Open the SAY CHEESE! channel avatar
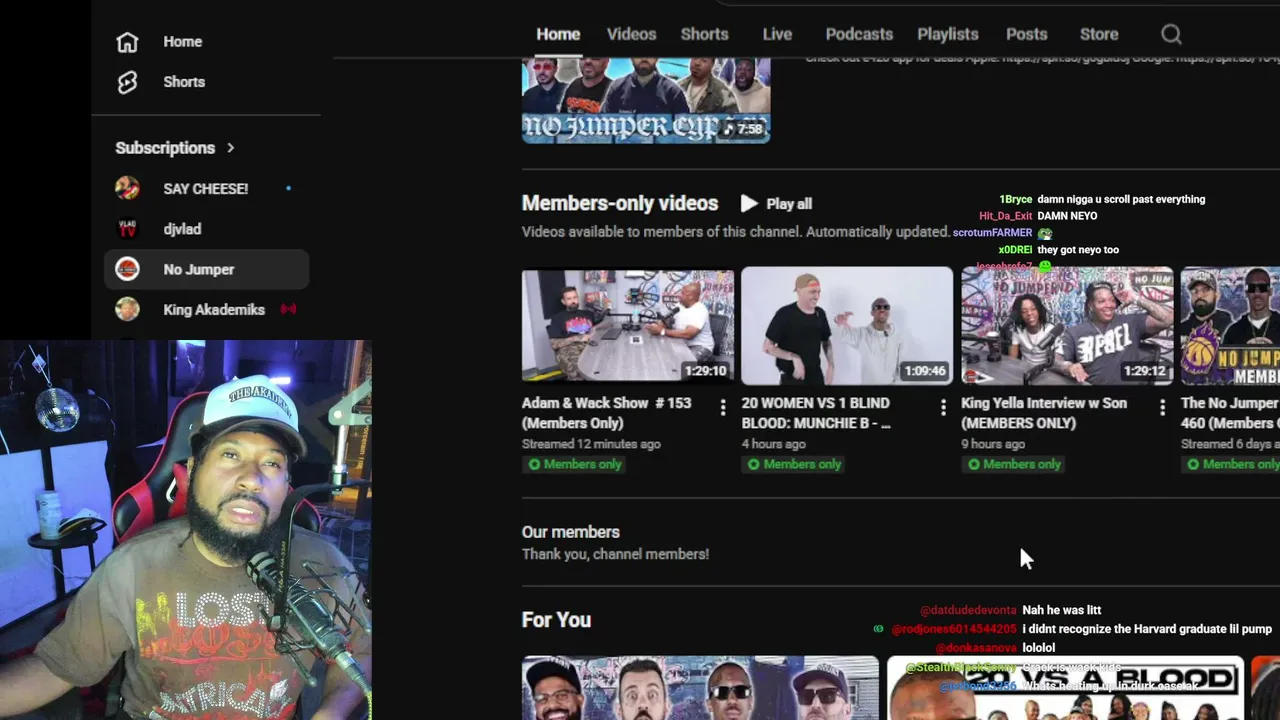The height and width of the screenshot is (720, 1280). (x=127, y=188)
